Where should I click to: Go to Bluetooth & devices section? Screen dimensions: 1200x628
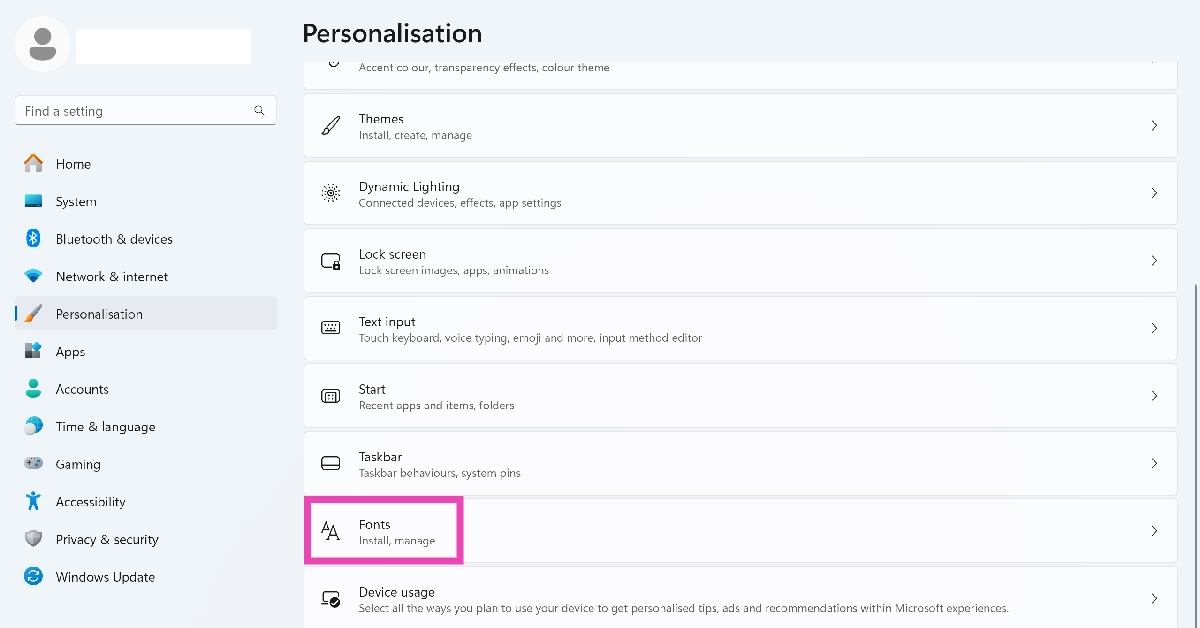pyautogui.click(x=114, y=239)
